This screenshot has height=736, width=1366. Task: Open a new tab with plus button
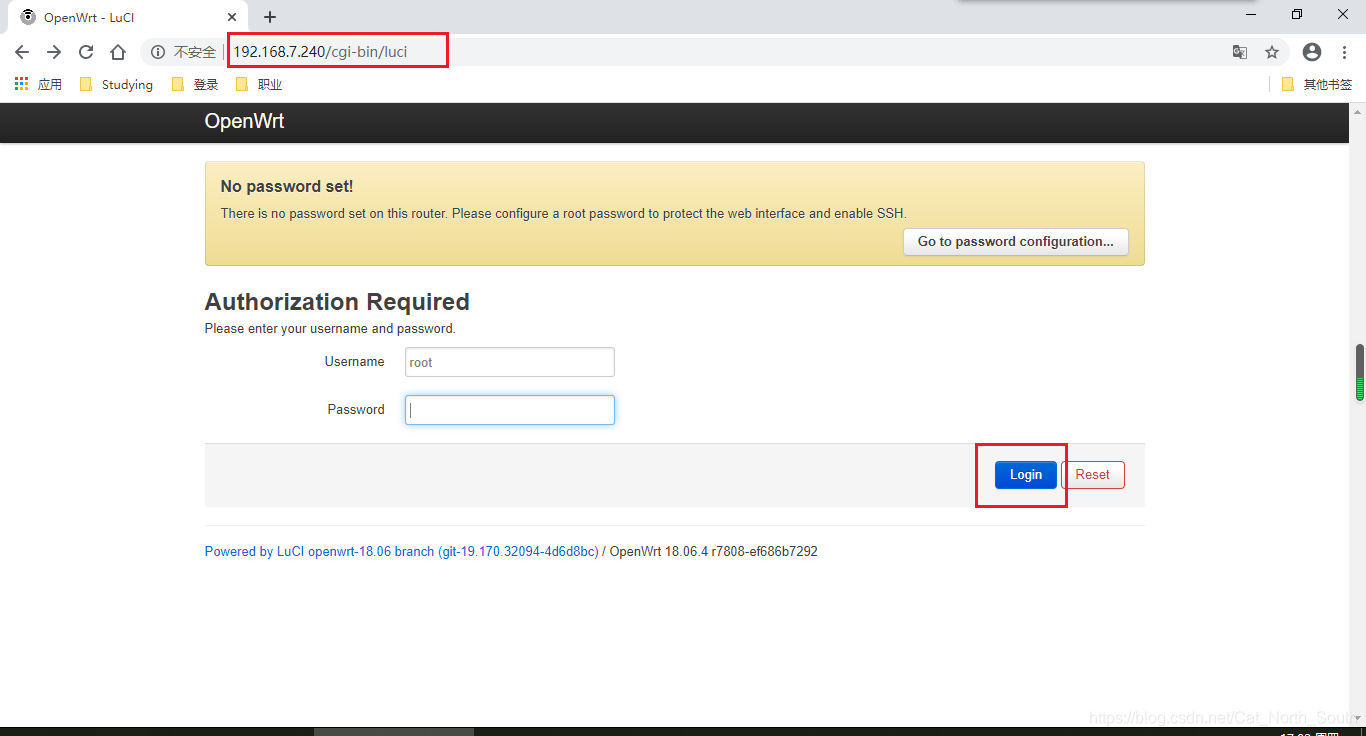pos(270,17)
